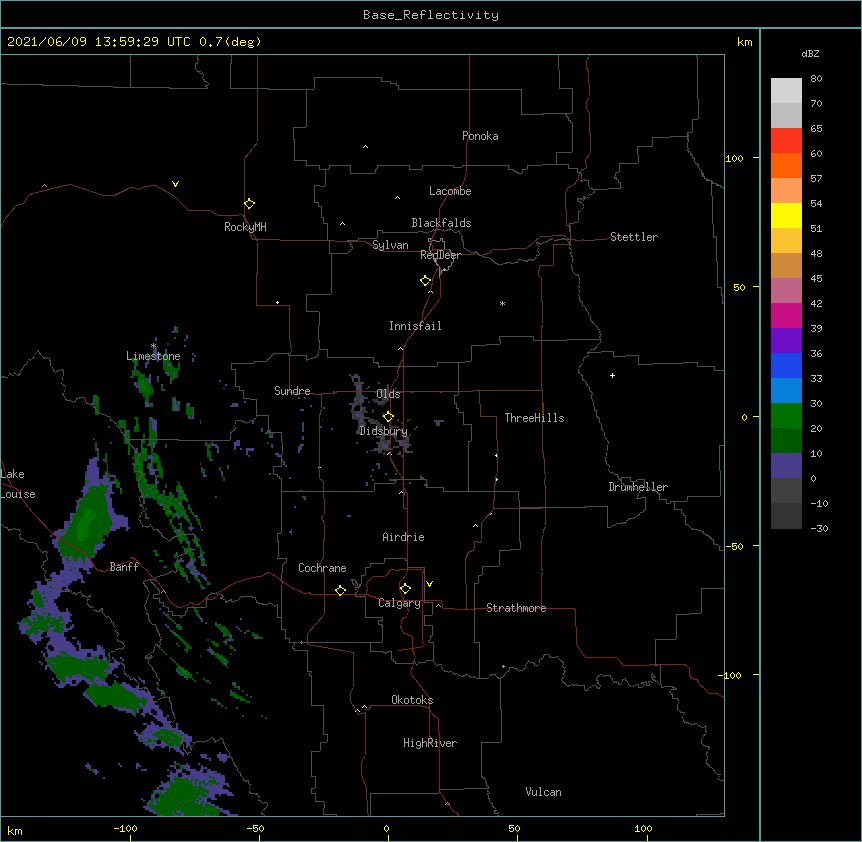Click the Limestone label

click(153, 356)
